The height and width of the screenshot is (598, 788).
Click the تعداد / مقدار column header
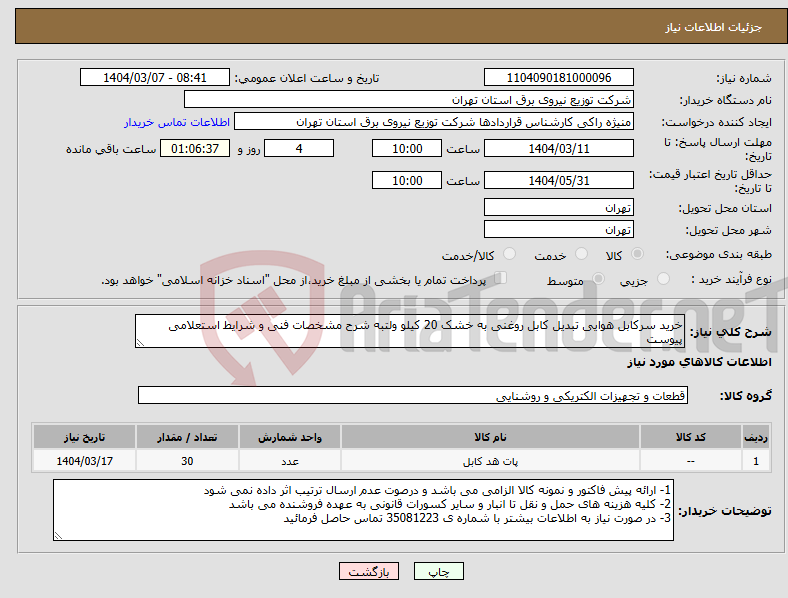[x=187, y=437]
